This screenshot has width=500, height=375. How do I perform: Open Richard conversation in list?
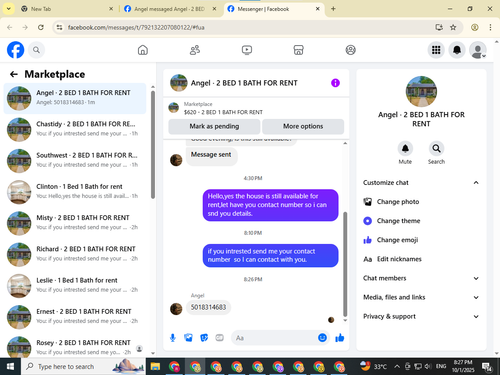(75, 254)
